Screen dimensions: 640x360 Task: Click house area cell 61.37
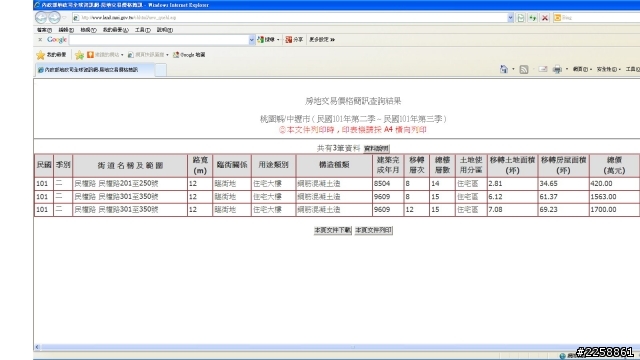(x=563, y=197)
